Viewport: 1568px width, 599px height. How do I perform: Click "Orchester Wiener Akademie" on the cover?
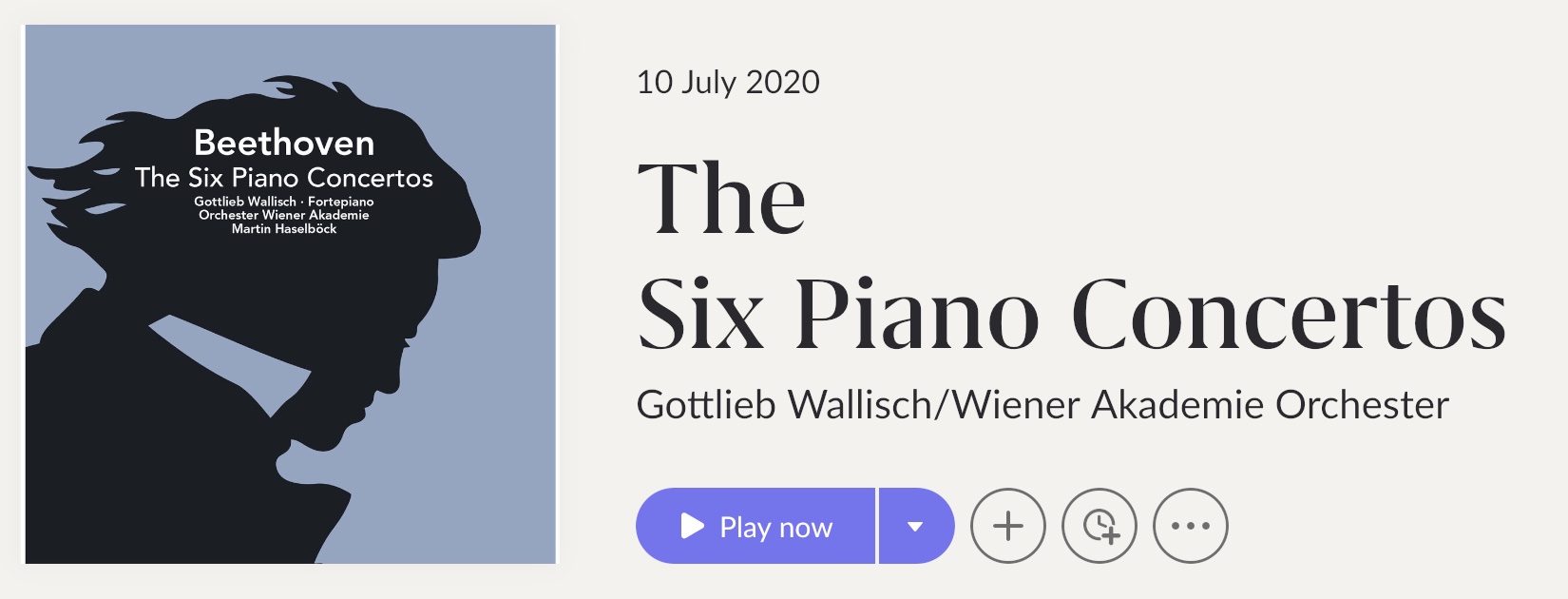tap(284, 215)
